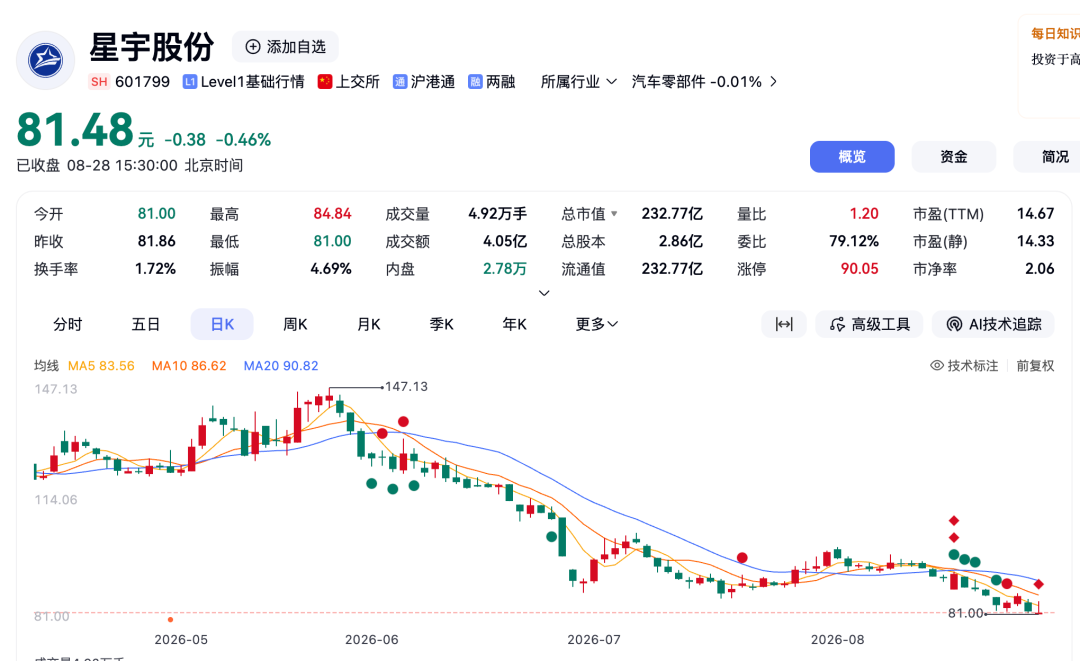
Task: Open 前复权 adjustment option
Action: [1035, 366]
